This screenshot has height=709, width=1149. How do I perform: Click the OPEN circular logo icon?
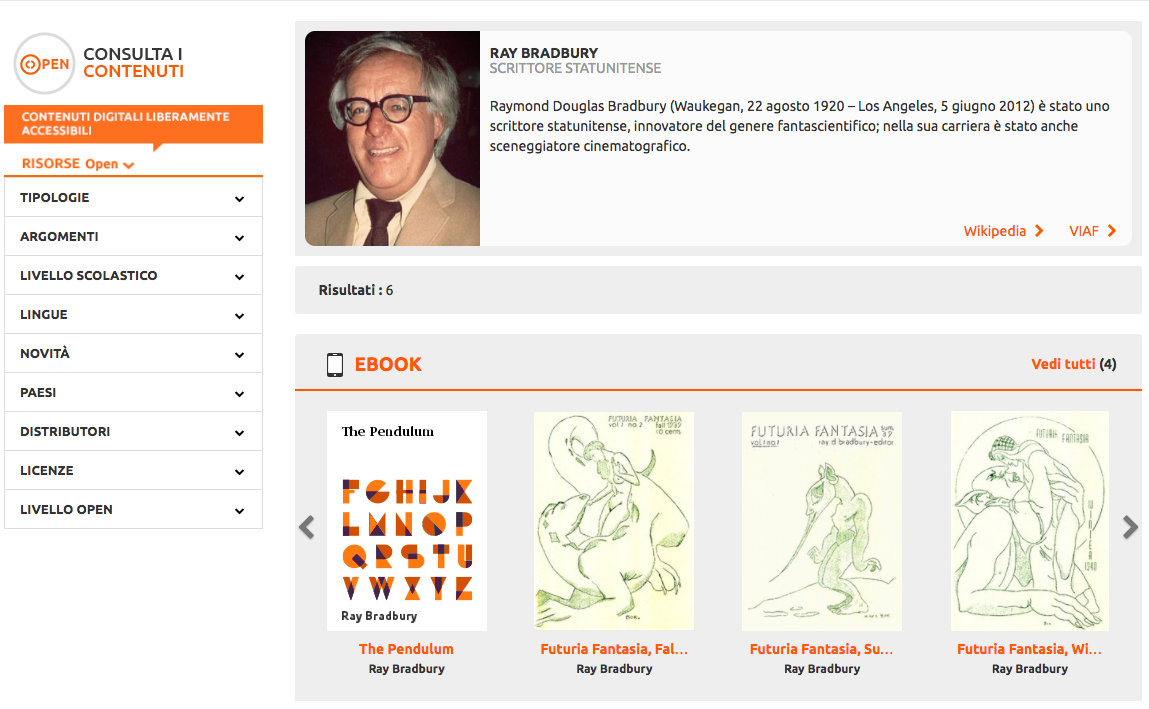tap(45, 64)
